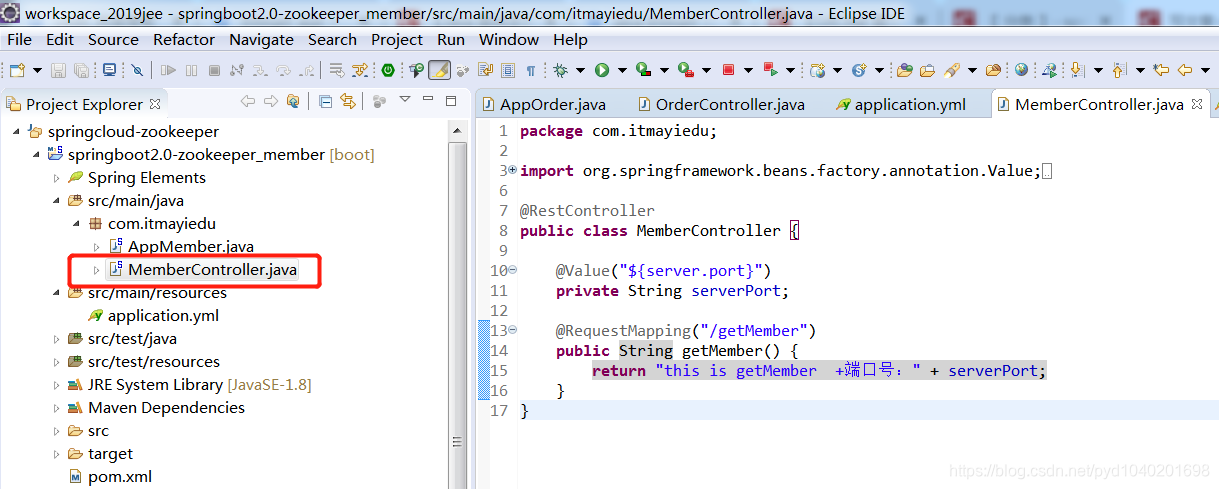The height and width of the screenshot is (489, 1219).
Task: Click the Back navigation yellow arrow
Action: [1185, 70]
